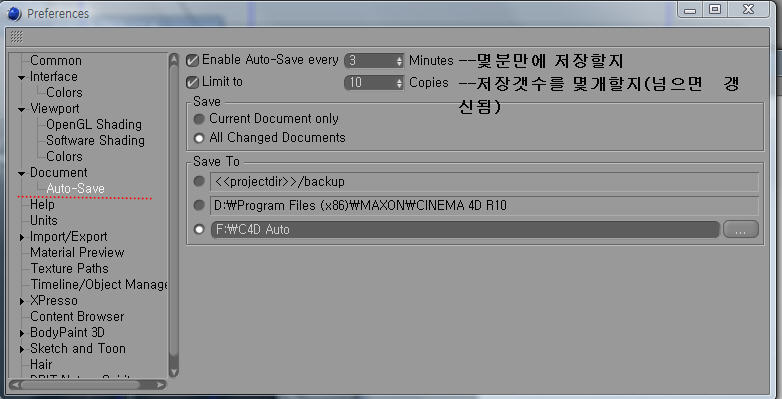Click the D:\Program Files MAXON path field
This screenshot has width=782, height=399.
[484, 205]
